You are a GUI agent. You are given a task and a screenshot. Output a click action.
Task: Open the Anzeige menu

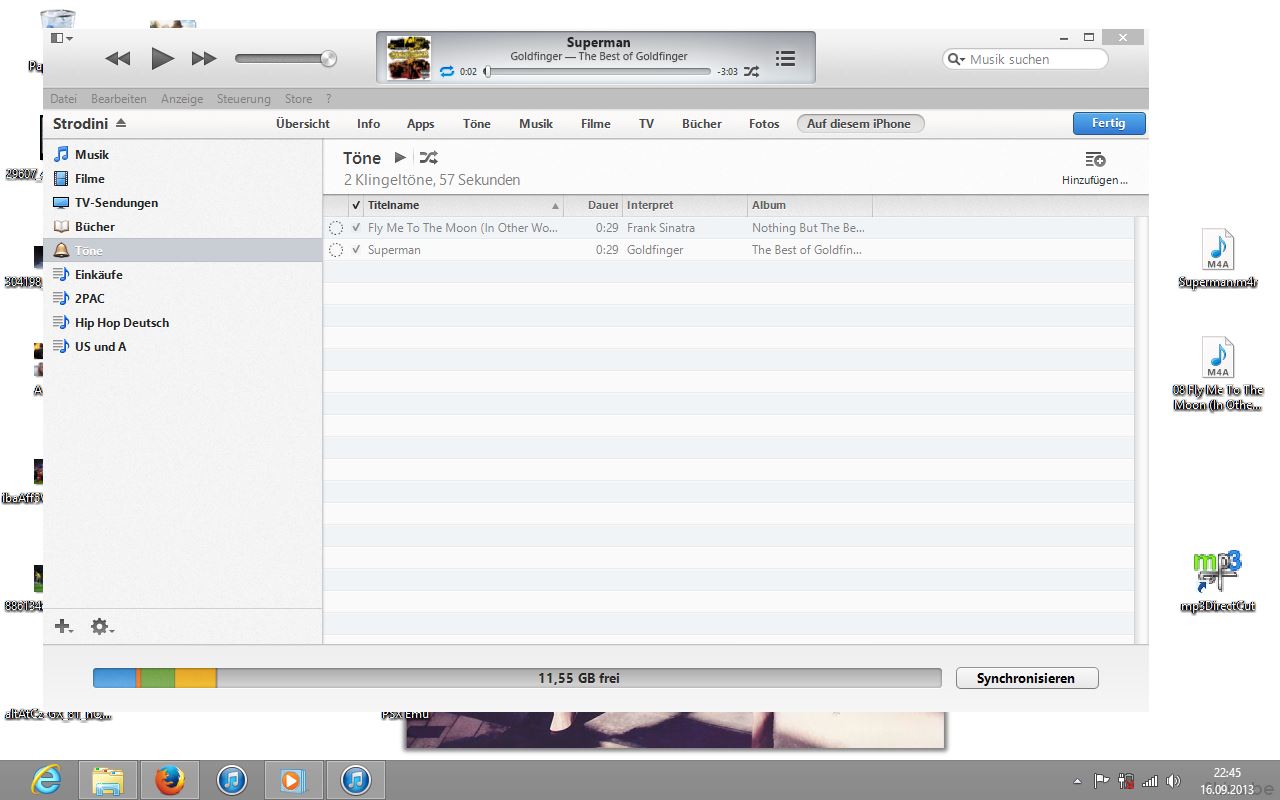tap(182, 99)
